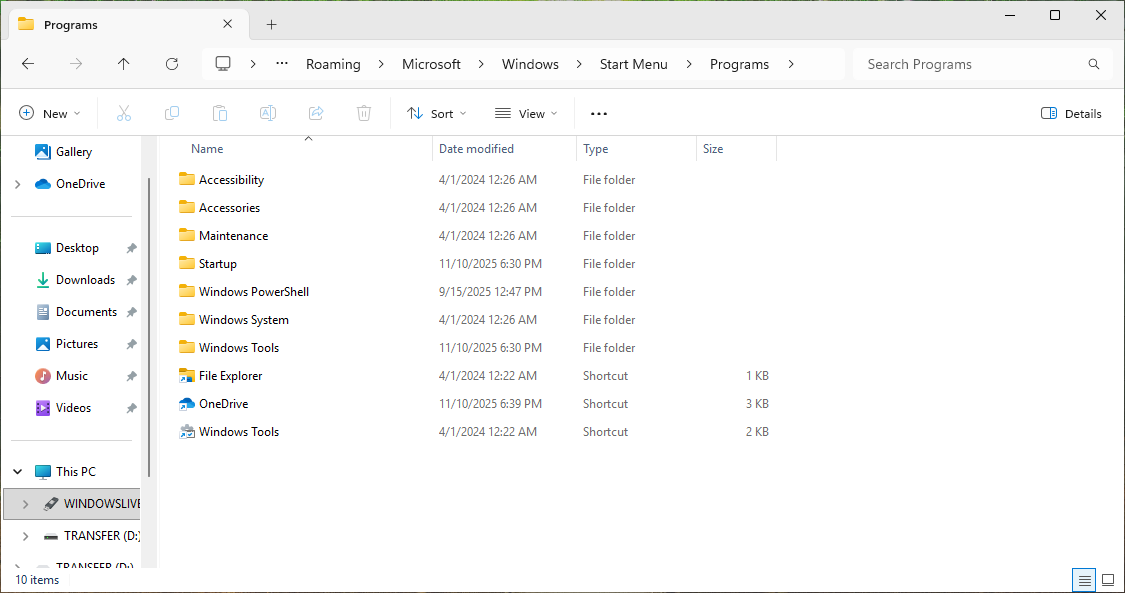The width and height of the screenshot is (1125, 593).
Task: Switch to details list view icon
Action: click(x=1083, y=580)
